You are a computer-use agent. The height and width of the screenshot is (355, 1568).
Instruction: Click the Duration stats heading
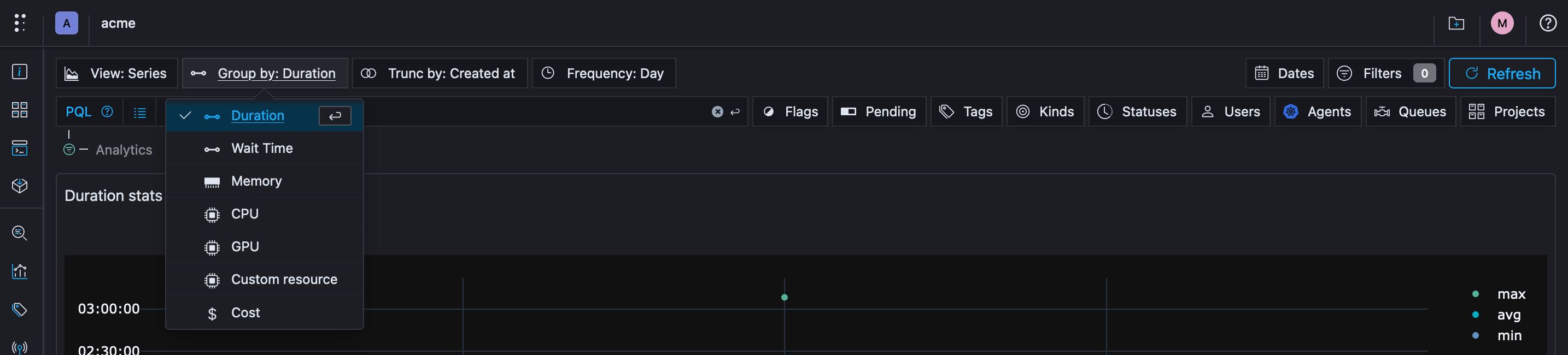click(113, 196)
